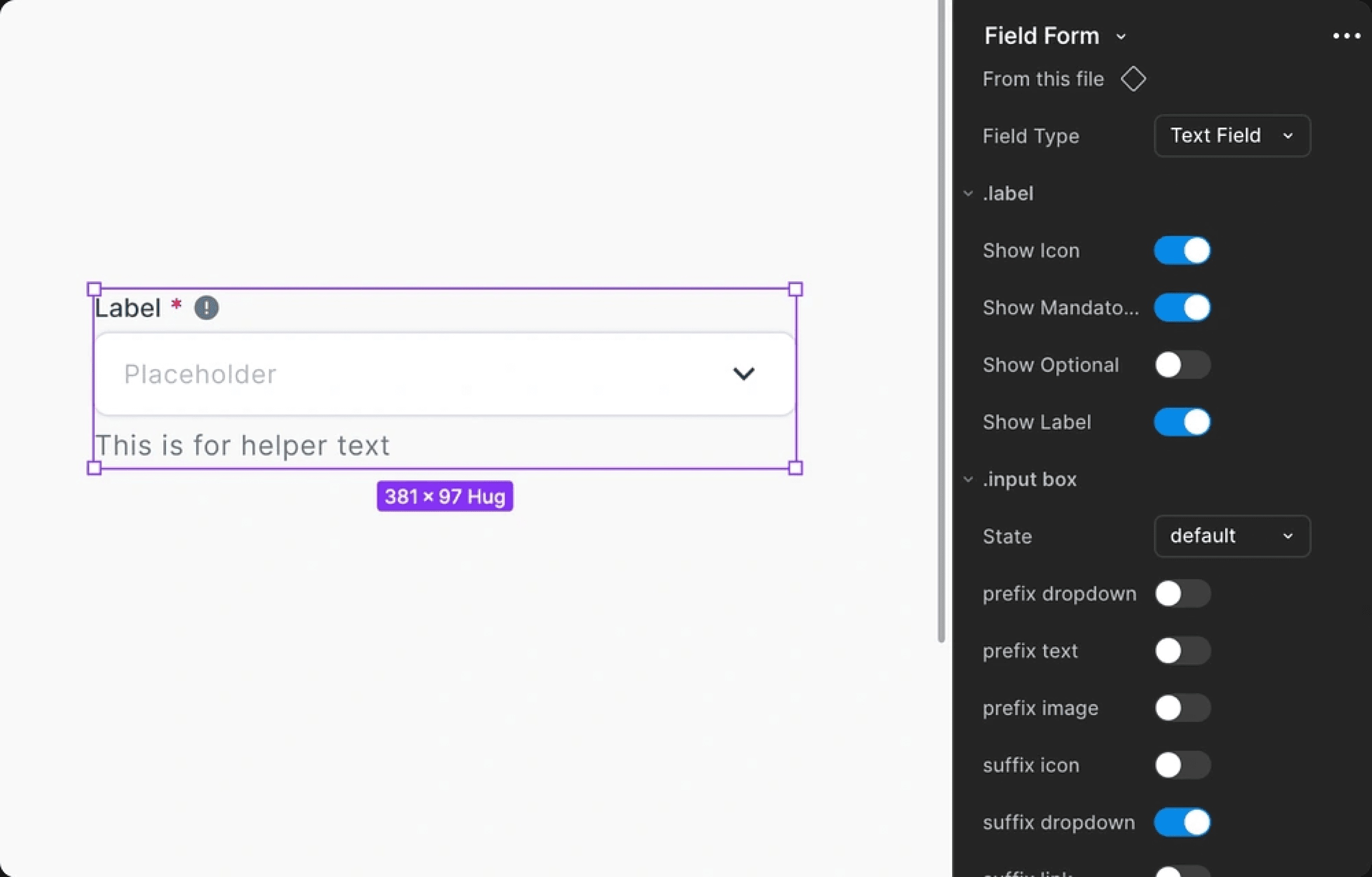Turn off Show Mandatory toggle
The height and width of the screenshot is (877, 1372).
(1182, 308)
